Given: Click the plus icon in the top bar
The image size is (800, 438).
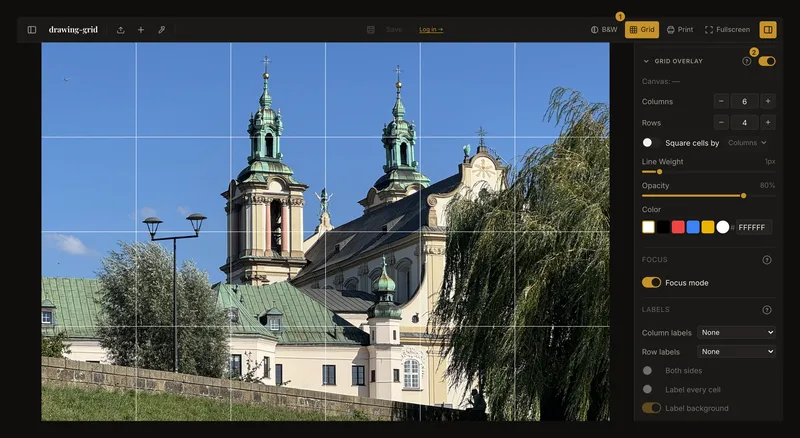Looking at the screenshot, I should click(x=141, y=30).
